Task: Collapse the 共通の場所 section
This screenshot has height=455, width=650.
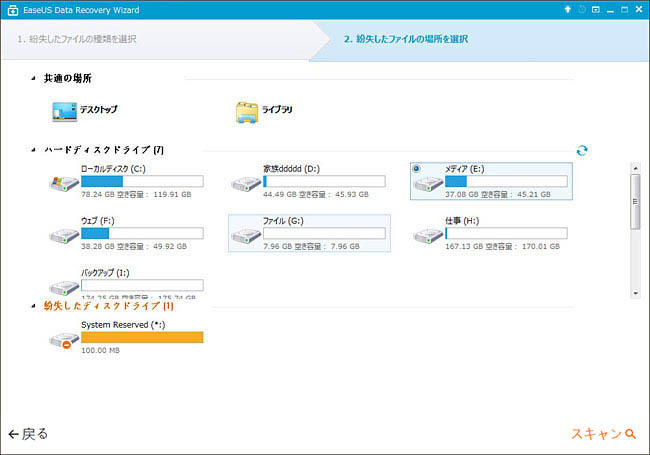Action: click(33, 78)
